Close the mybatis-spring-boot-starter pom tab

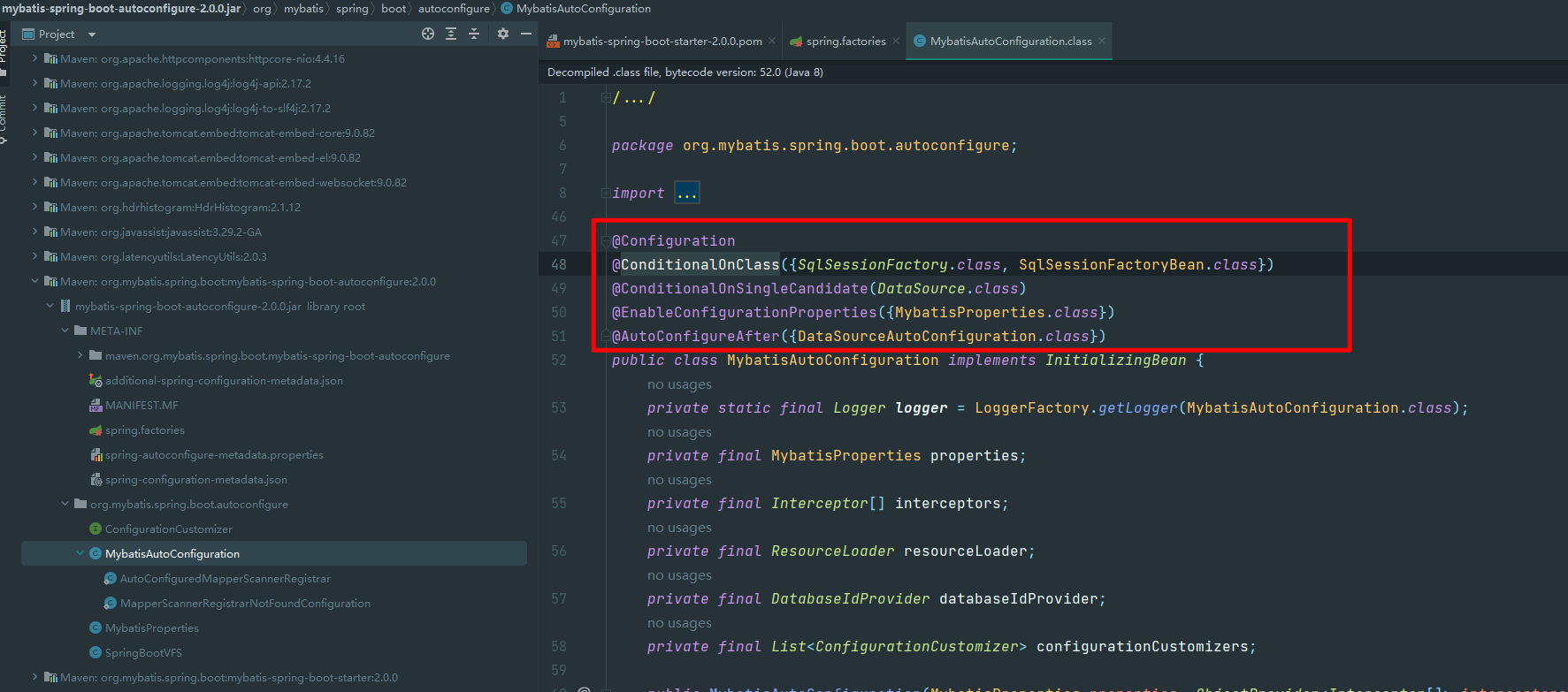click(x=772, y=42)
